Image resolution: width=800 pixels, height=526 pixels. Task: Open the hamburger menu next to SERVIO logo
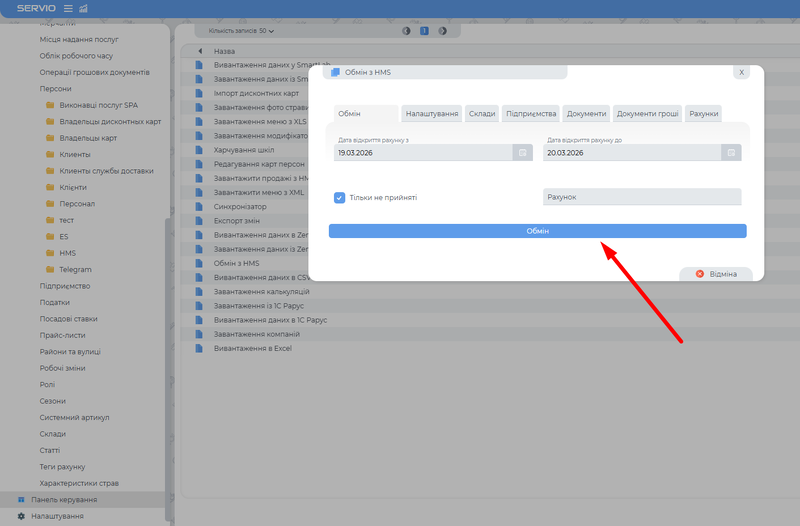pyautogui.click(x=68, y=9)
